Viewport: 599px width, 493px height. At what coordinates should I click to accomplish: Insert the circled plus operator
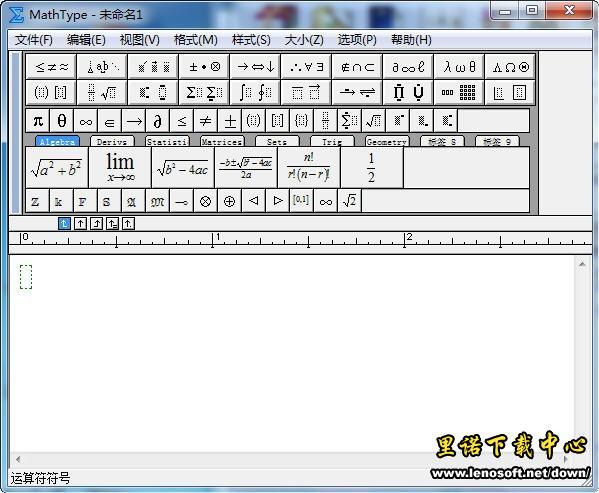229,201
